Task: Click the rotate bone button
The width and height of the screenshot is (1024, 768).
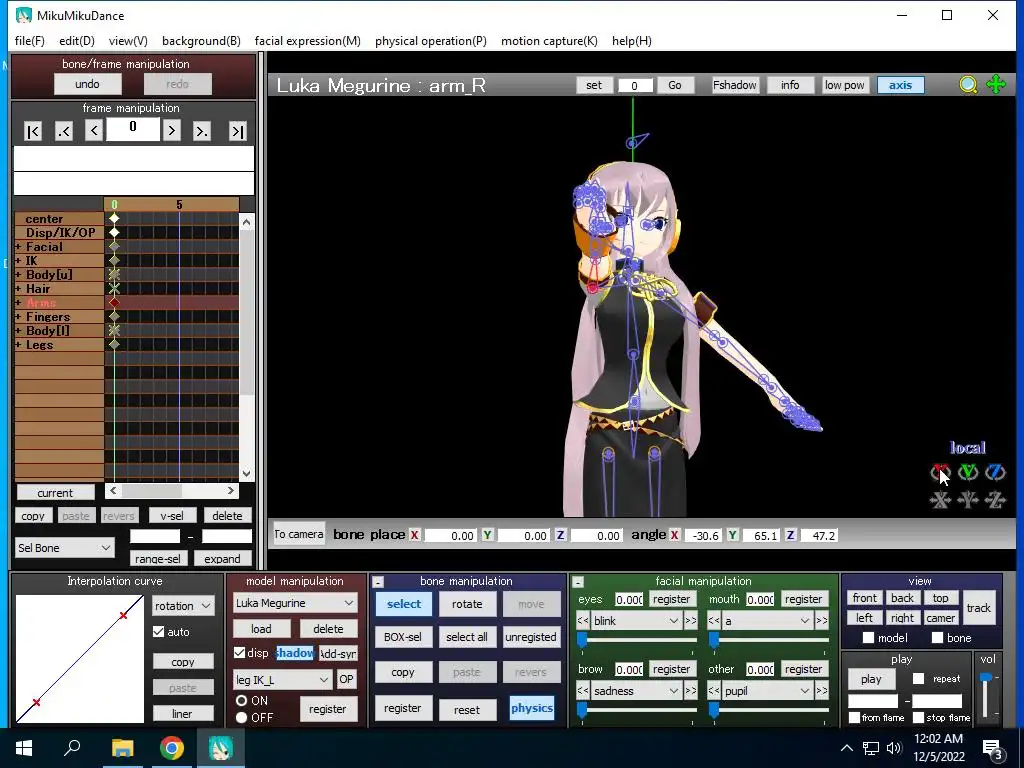Action: [x=467, y=604]
